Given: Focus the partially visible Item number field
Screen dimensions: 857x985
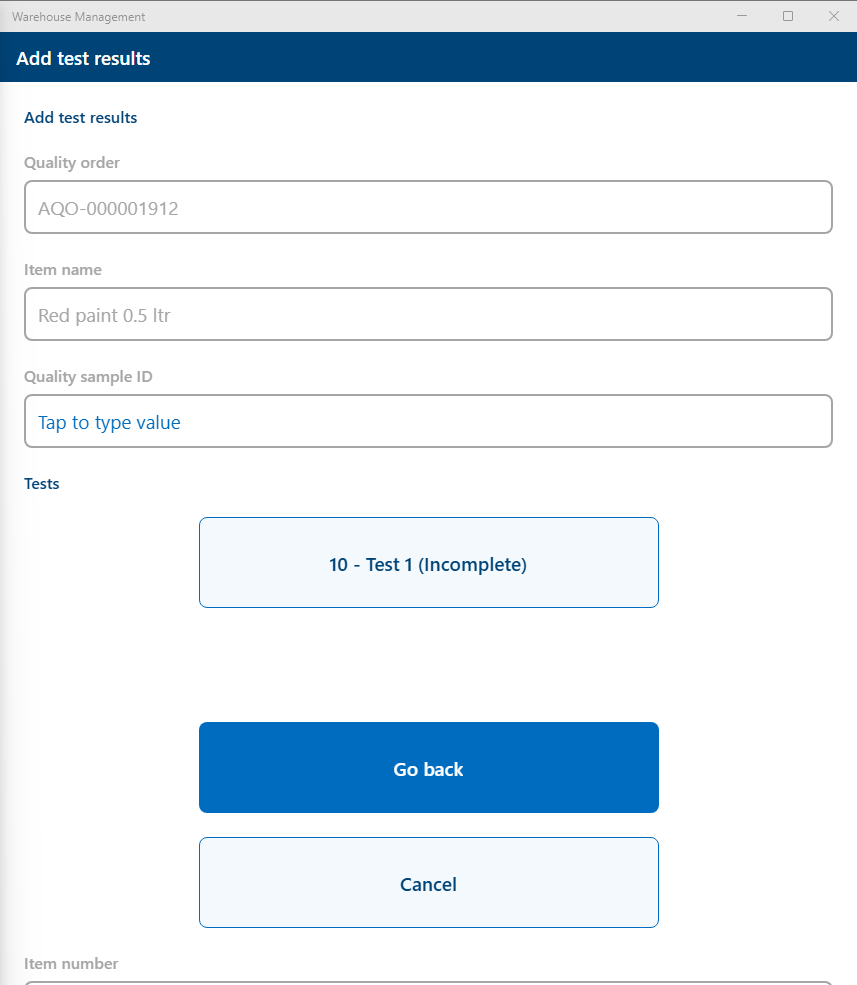Looking at the screenshot, I should point(428,982).
